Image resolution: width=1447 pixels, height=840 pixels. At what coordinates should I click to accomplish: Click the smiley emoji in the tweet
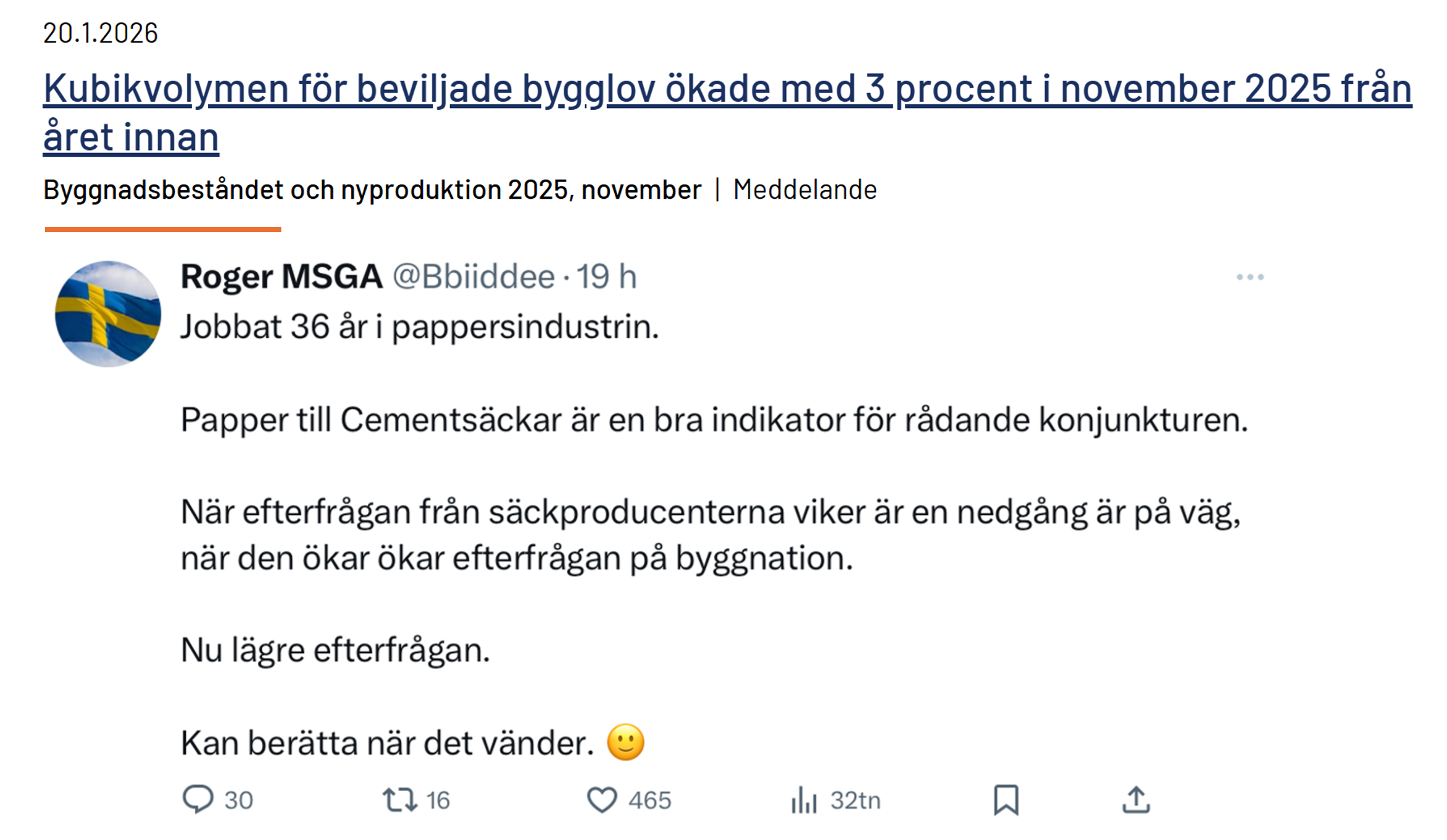pos(625,742)
